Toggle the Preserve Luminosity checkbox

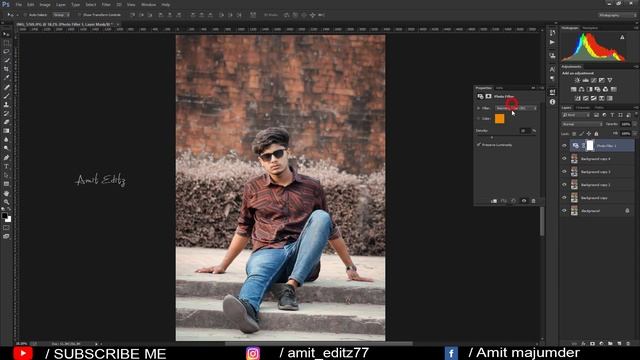479,144
